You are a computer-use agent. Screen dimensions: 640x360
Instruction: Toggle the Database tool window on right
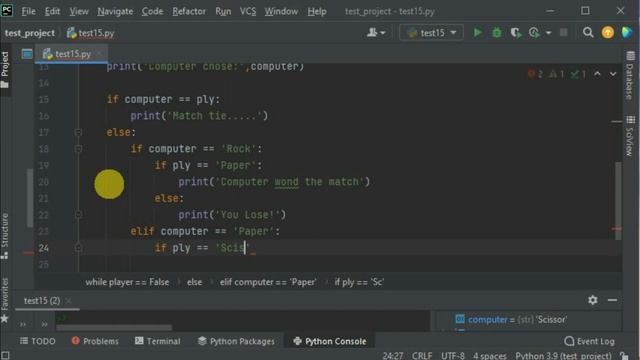[x=630, y=76]
